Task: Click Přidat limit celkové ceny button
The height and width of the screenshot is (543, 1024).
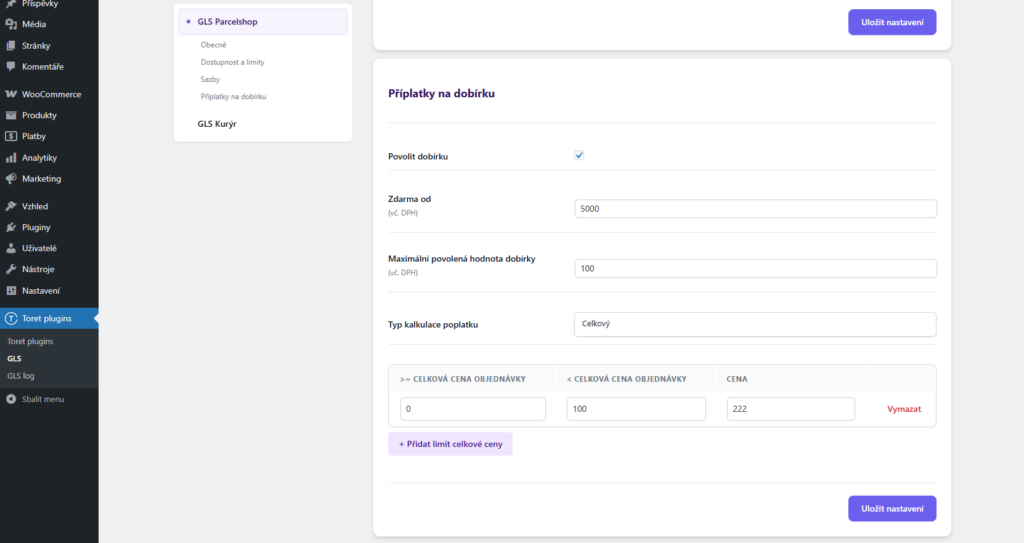Action: click(450, 444)
